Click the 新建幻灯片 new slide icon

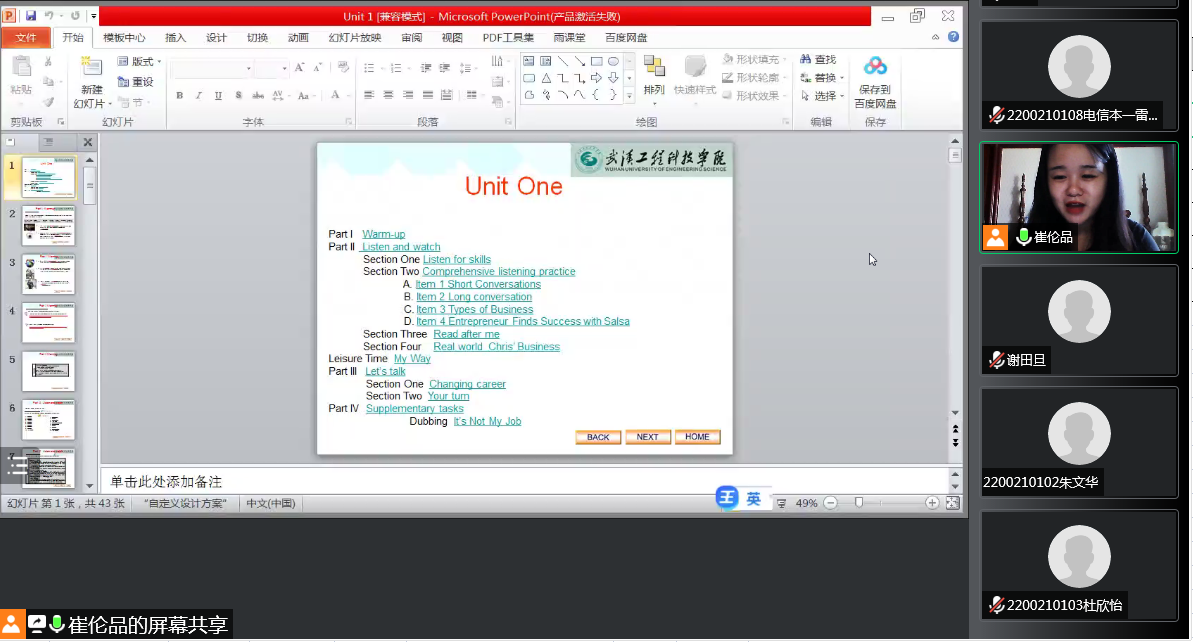coord(91,67)
